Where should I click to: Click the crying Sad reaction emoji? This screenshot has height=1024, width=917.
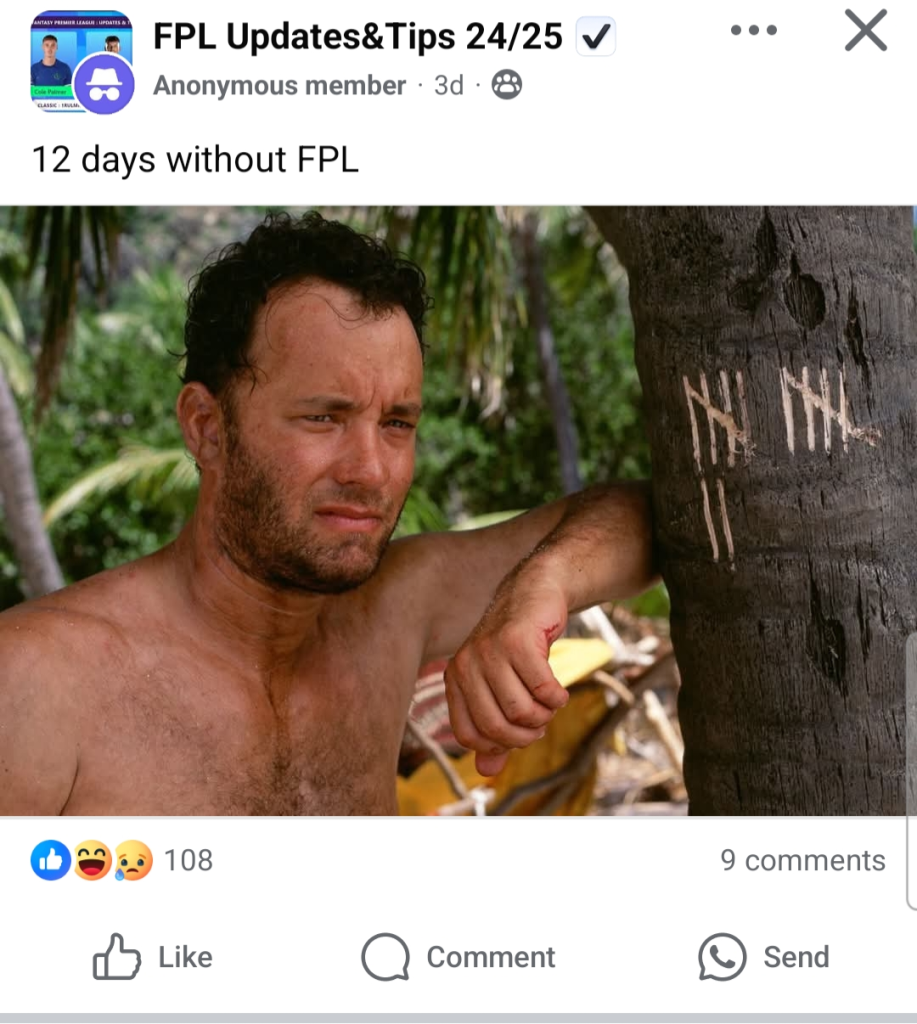pos(134,860)
